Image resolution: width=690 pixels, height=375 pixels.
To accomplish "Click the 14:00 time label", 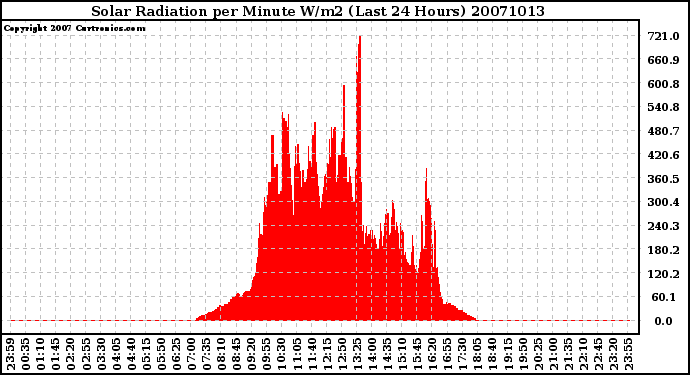I will point(372,354).
